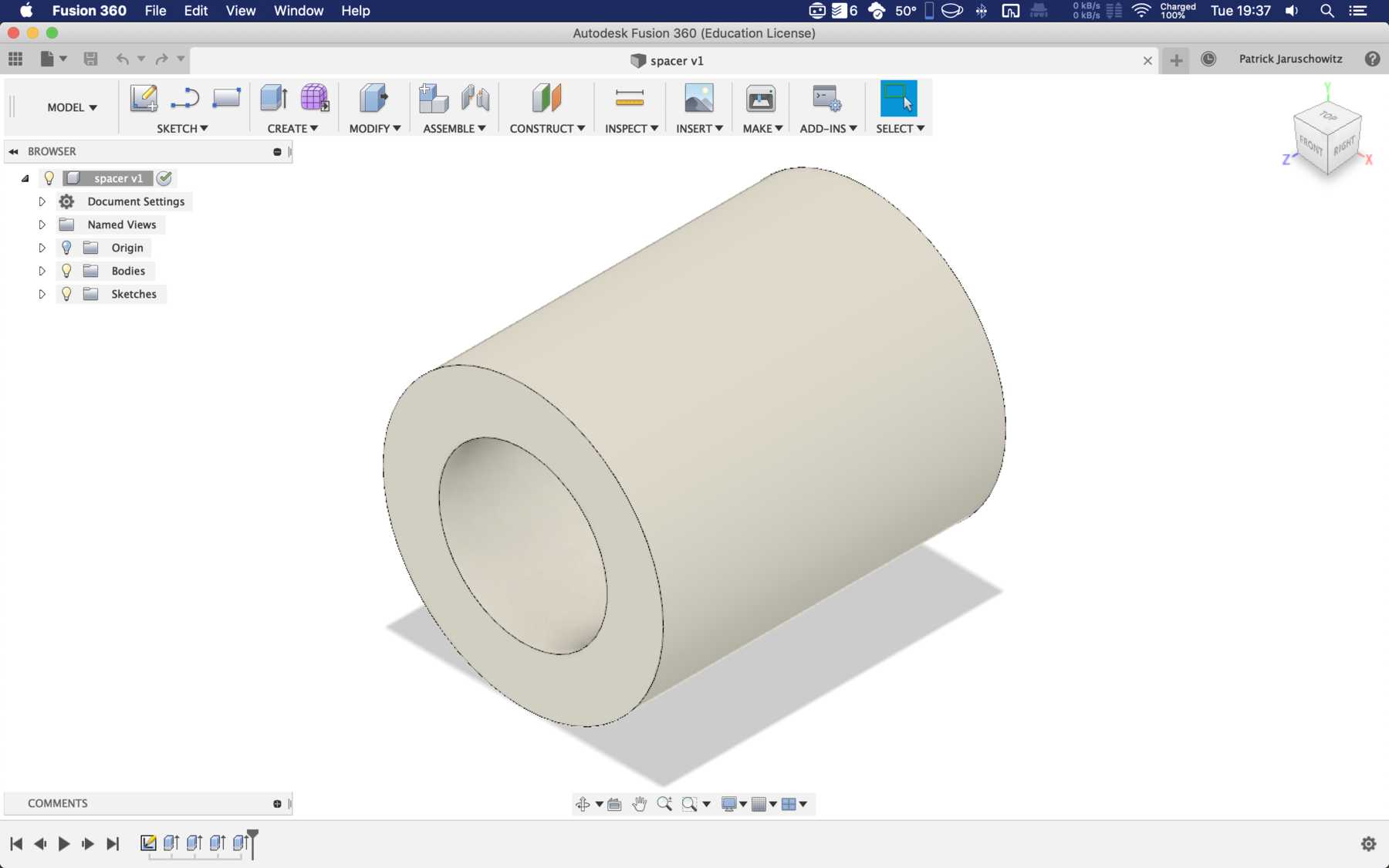Launch the Measure tool

pos(630,98)
